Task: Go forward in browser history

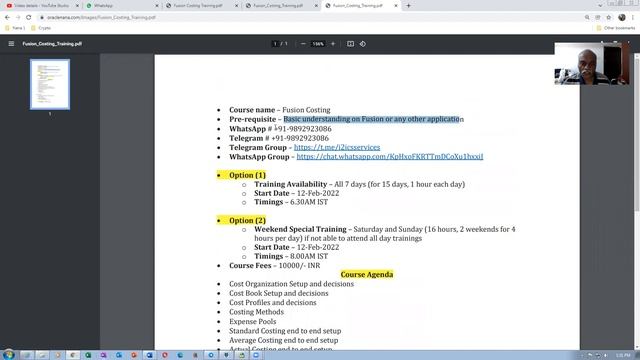Action: 18,18
